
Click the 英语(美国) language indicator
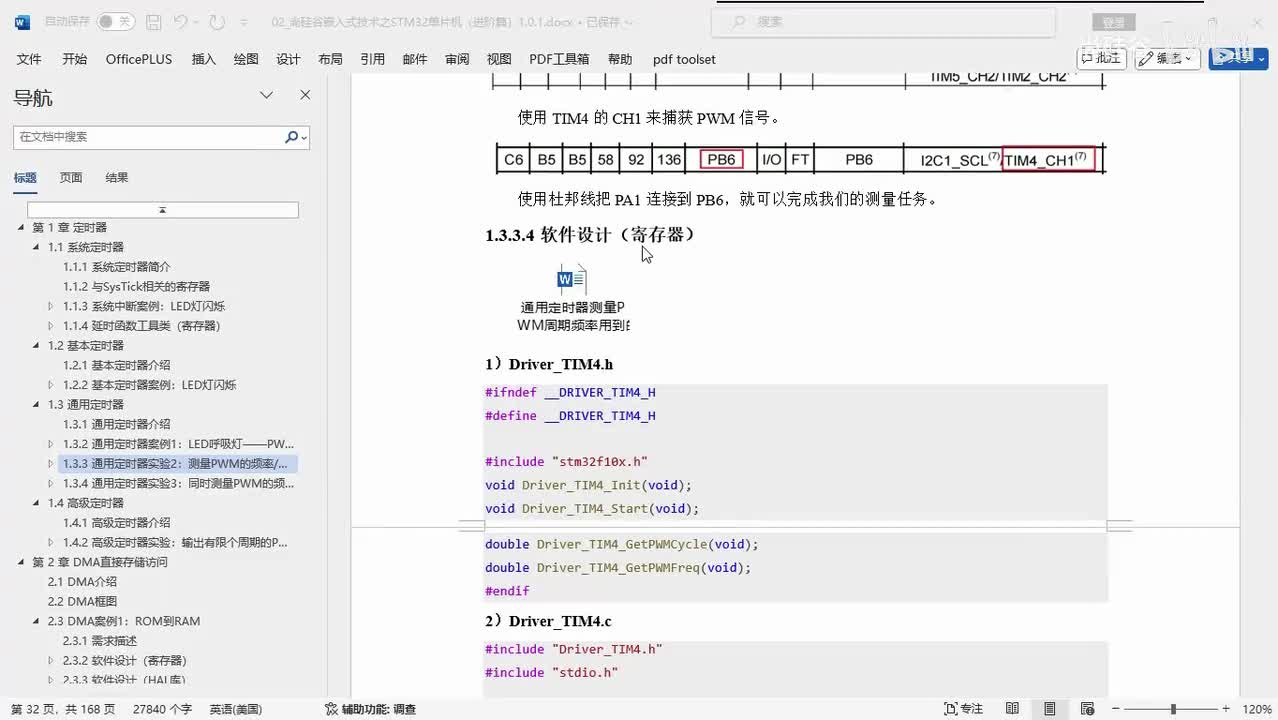point(236,709)
